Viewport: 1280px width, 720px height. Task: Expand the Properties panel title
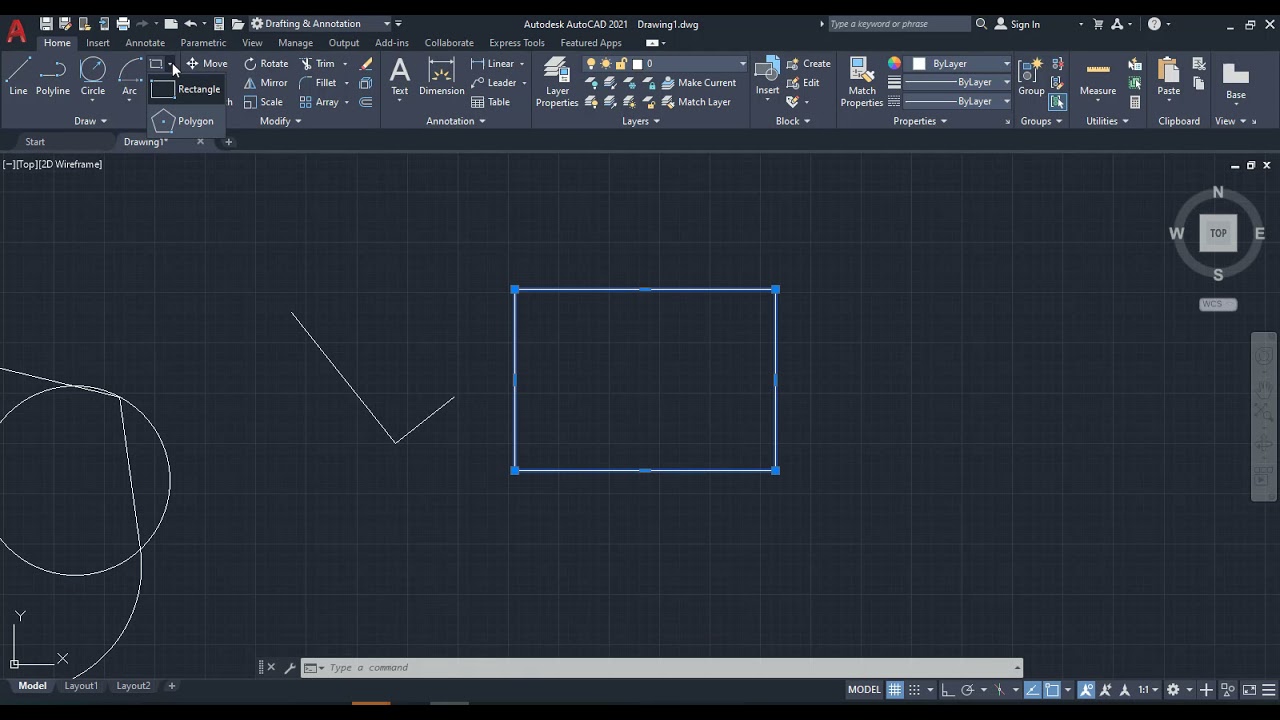pyautogui.click(x=921, y=121)
